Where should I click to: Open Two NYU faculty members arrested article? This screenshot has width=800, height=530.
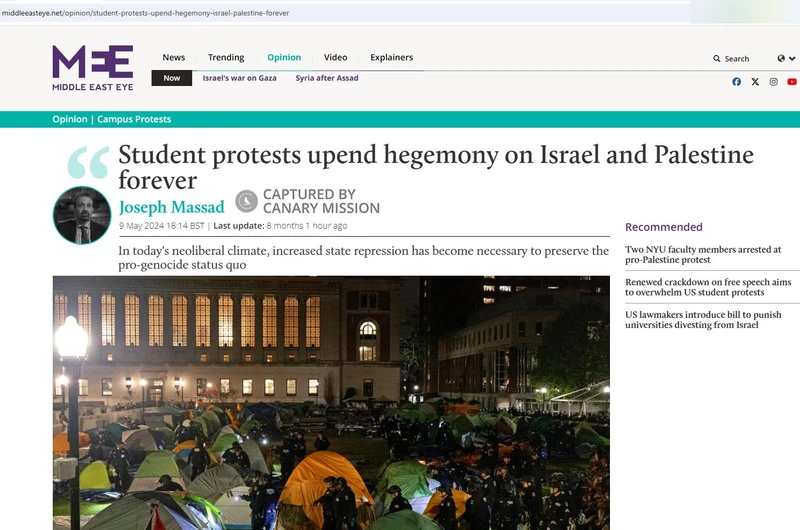point(703,255)
